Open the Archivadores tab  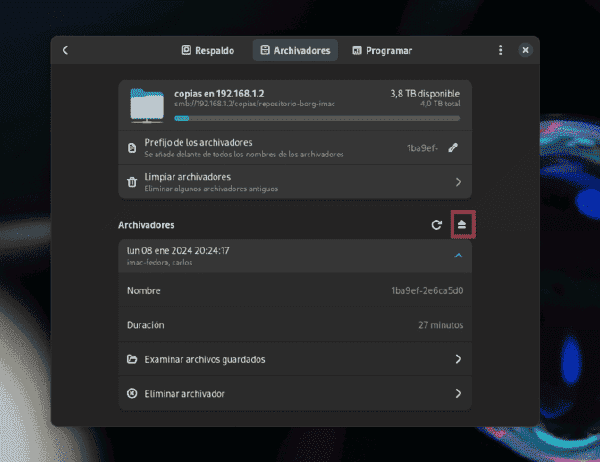coord(295,50)
